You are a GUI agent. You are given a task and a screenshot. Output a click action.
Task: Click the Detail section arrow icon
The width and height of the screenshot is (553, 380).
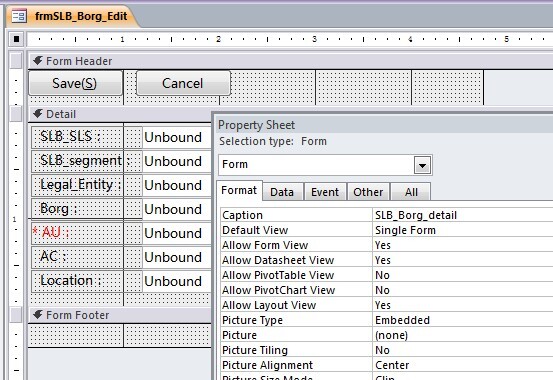coord(38,114)
